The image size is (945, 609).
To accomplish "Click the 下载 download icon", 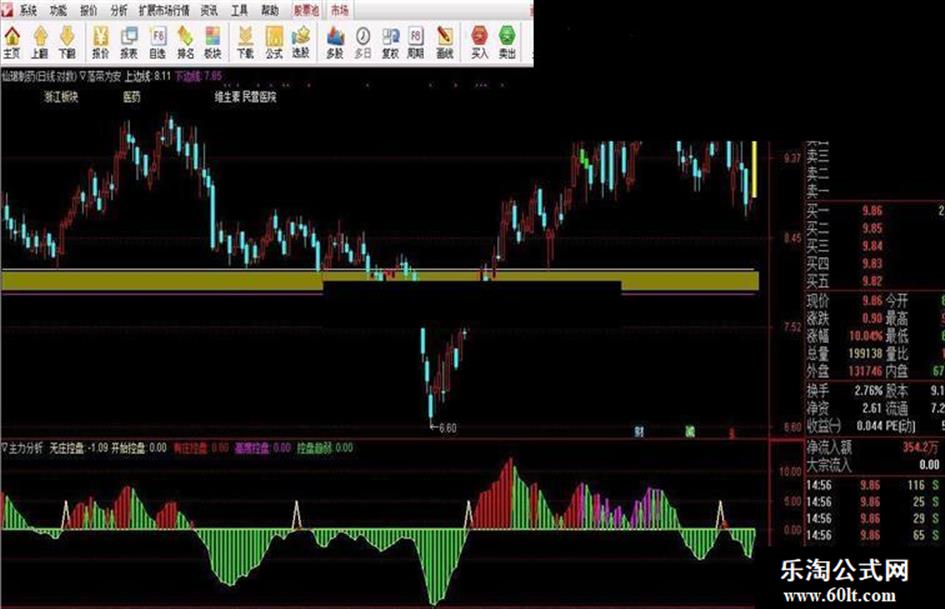I will 245,43.
